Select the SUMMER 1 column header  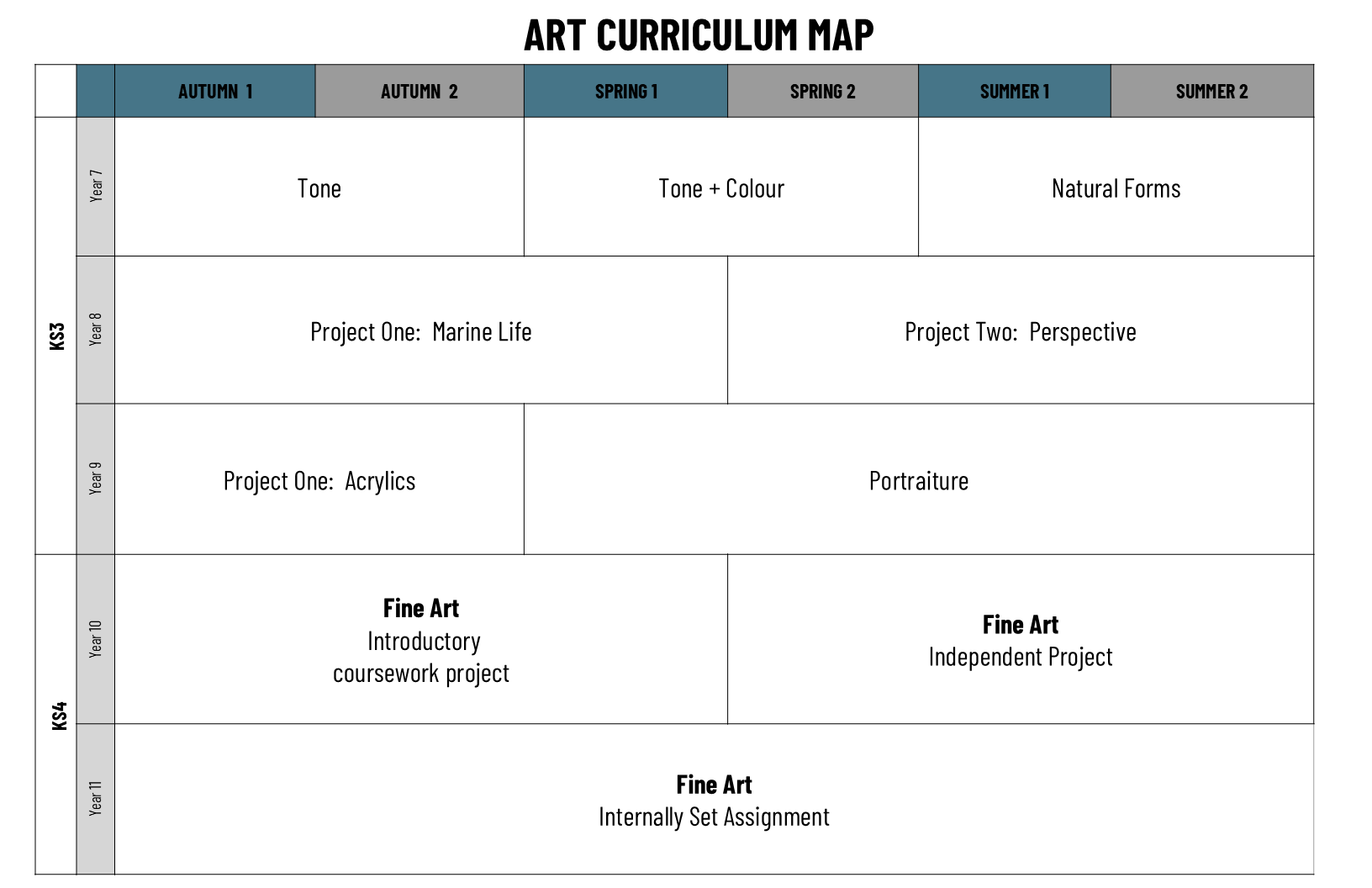(x=1015, y=92)
